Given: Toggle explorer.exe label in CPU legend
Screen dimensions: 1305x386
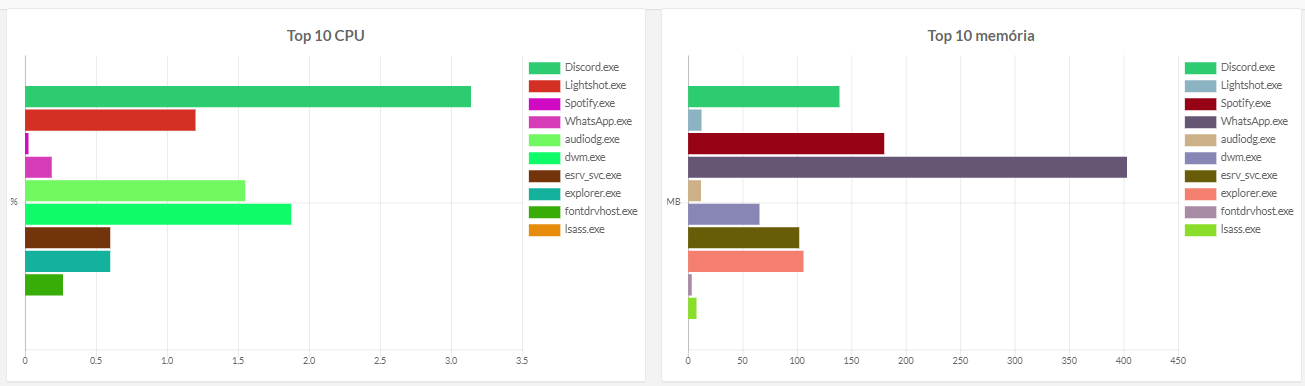Looking at the screenshot, I should pos(592,193).
